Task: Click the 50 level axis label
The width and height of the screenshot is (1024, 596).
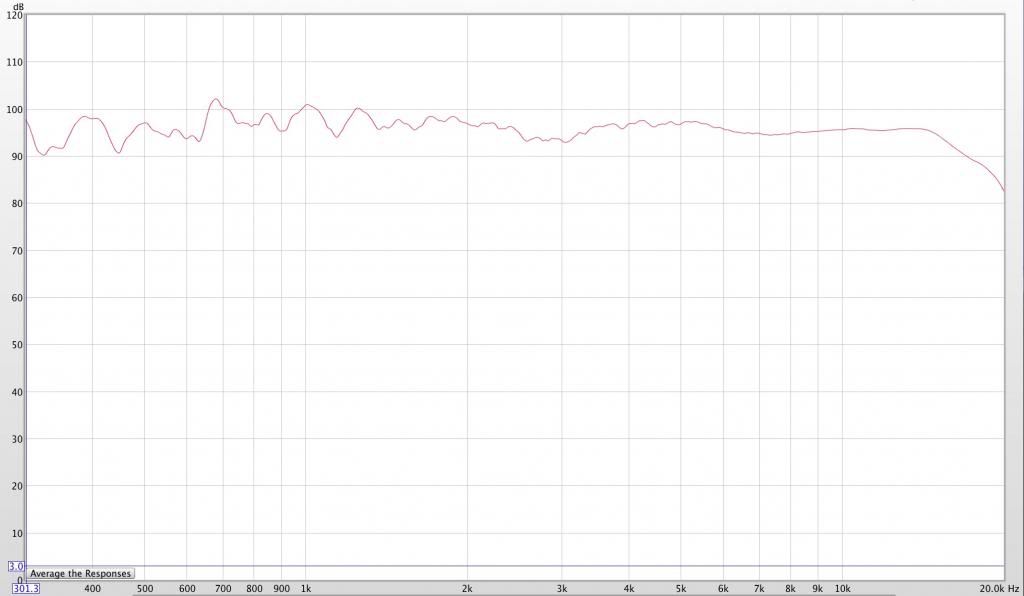Action: [x=17, y=345]
